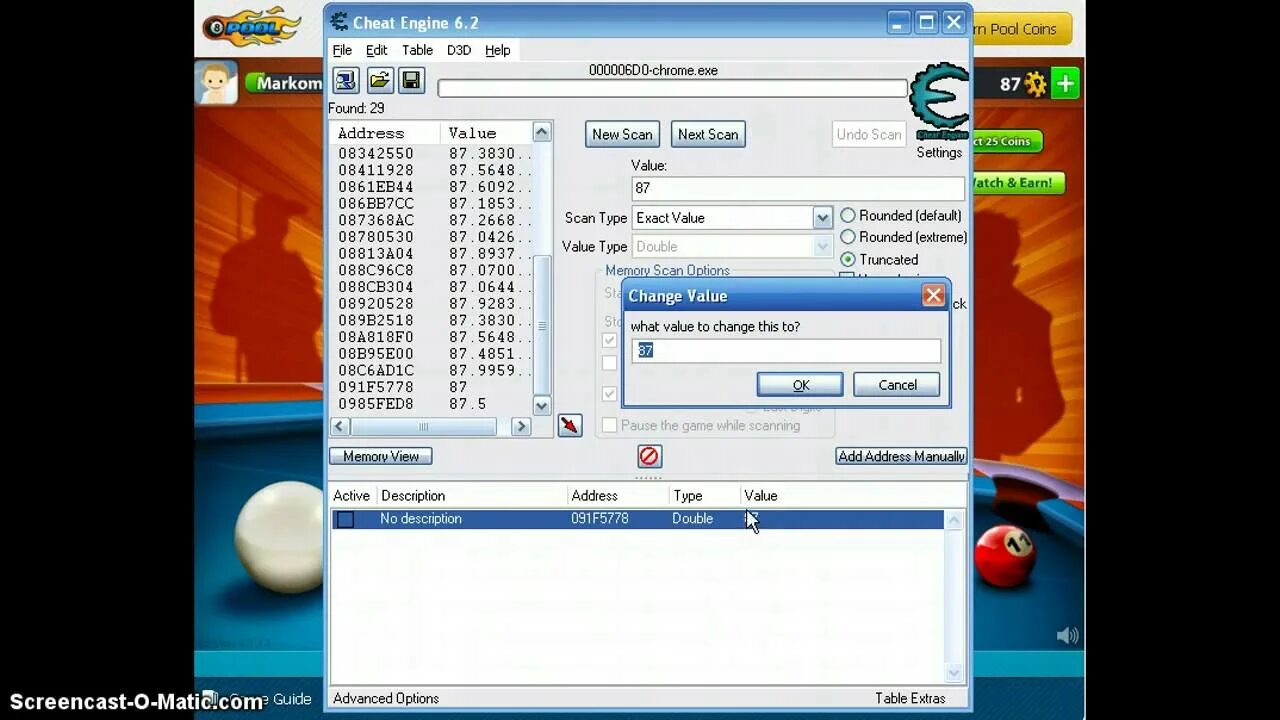The image size is (1280, 720).
Task: Open Memory View
Action: pos(381,456)
